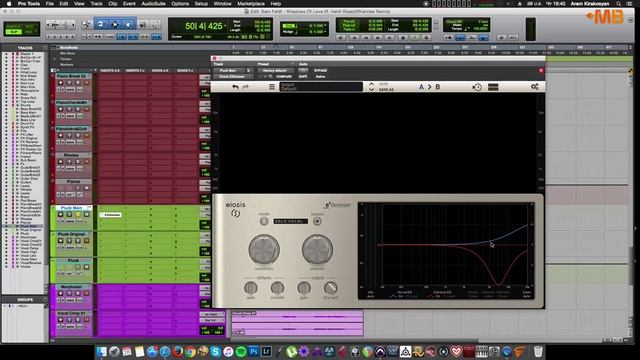Click the Native label button
The width and height of the screenshot is (640, 360).
pyautogui.click(x=320, y=76)
